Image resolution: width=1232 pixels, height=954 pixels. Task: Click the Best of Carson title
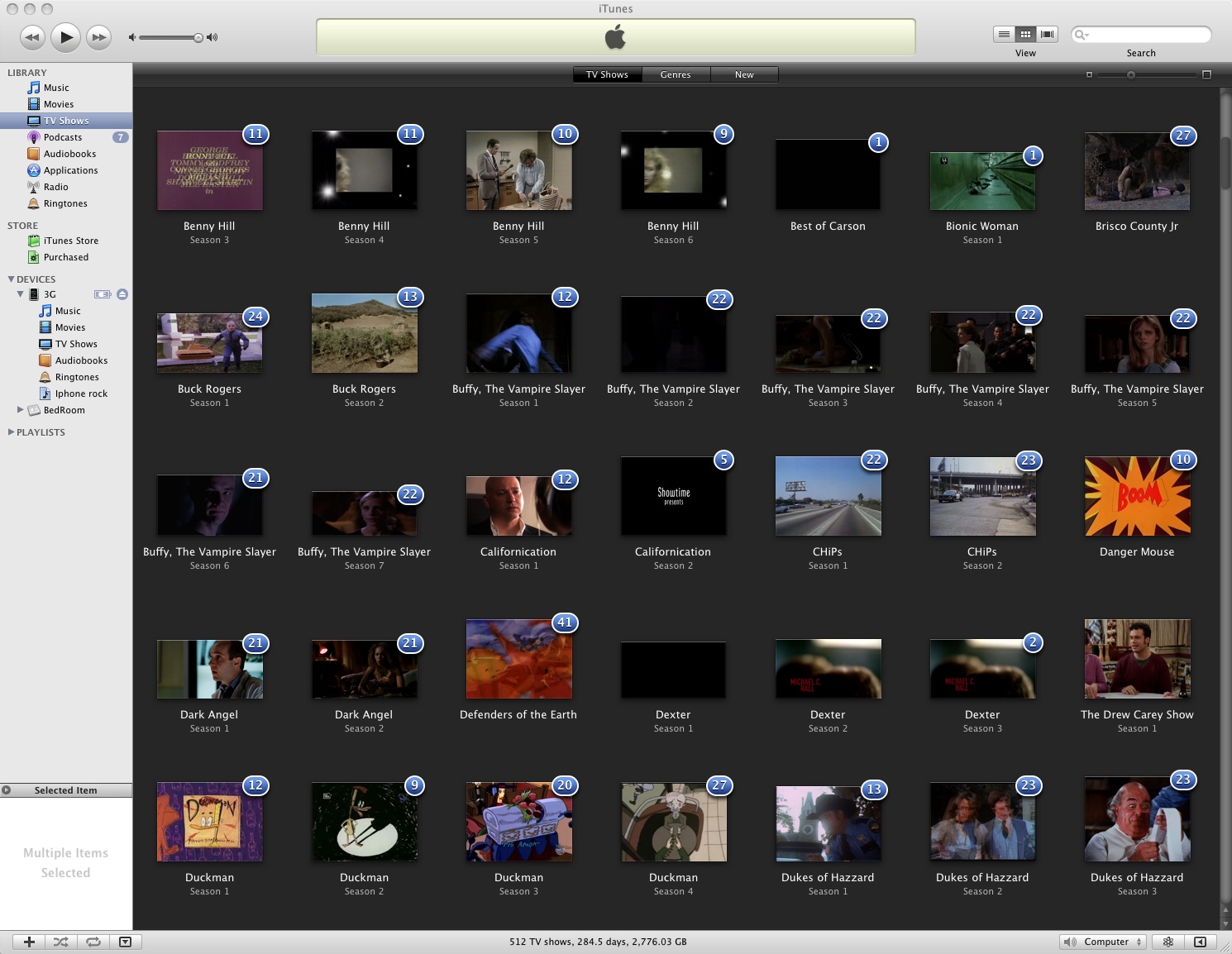(x=828, y=227)
